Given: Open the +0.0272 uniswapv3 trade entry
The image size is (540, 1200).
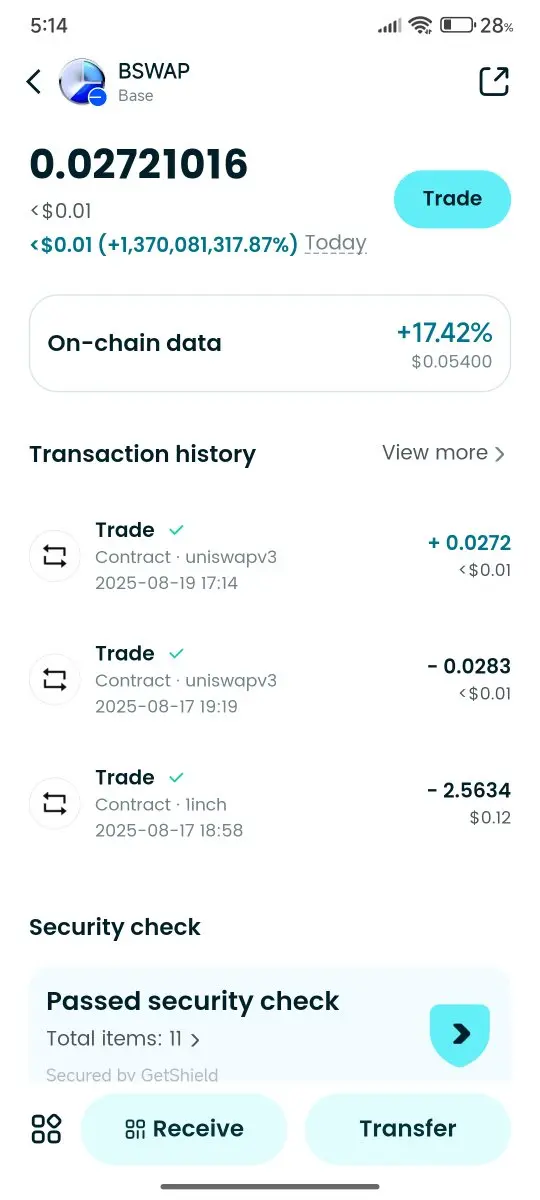Looking at the screenshot, I should pyautogui.click(x=270, y=556).
